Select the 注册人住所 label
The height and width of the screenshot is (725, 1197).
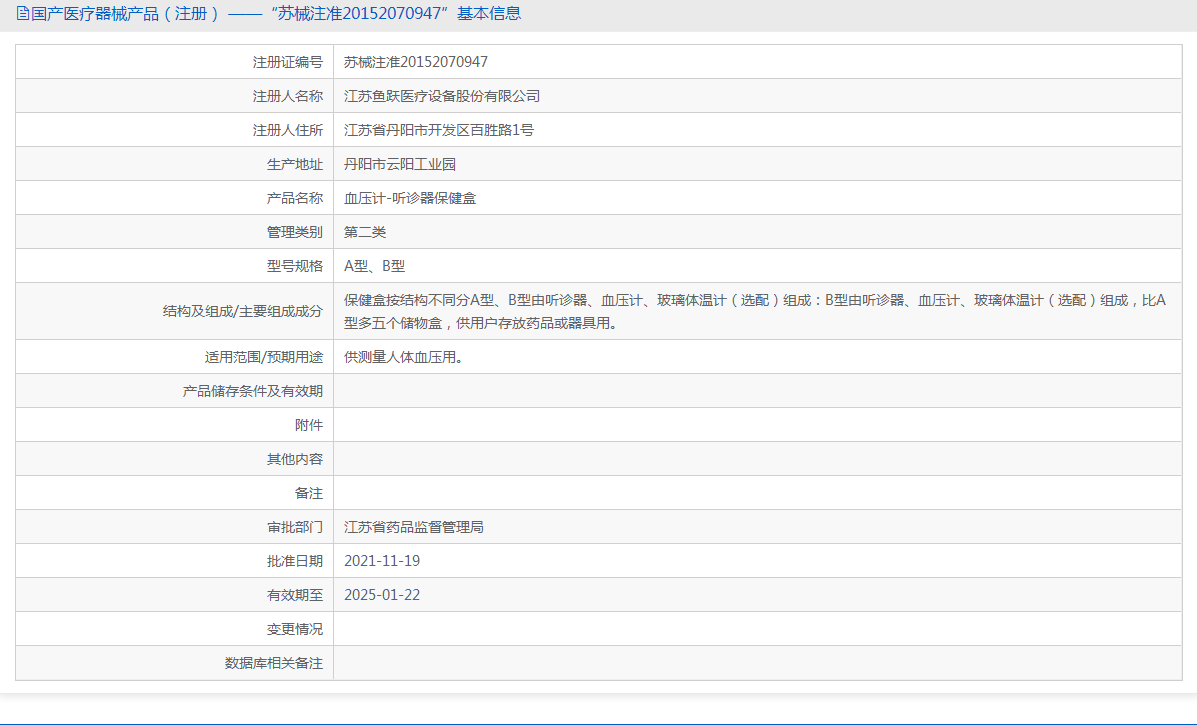[x=288, y=130]
